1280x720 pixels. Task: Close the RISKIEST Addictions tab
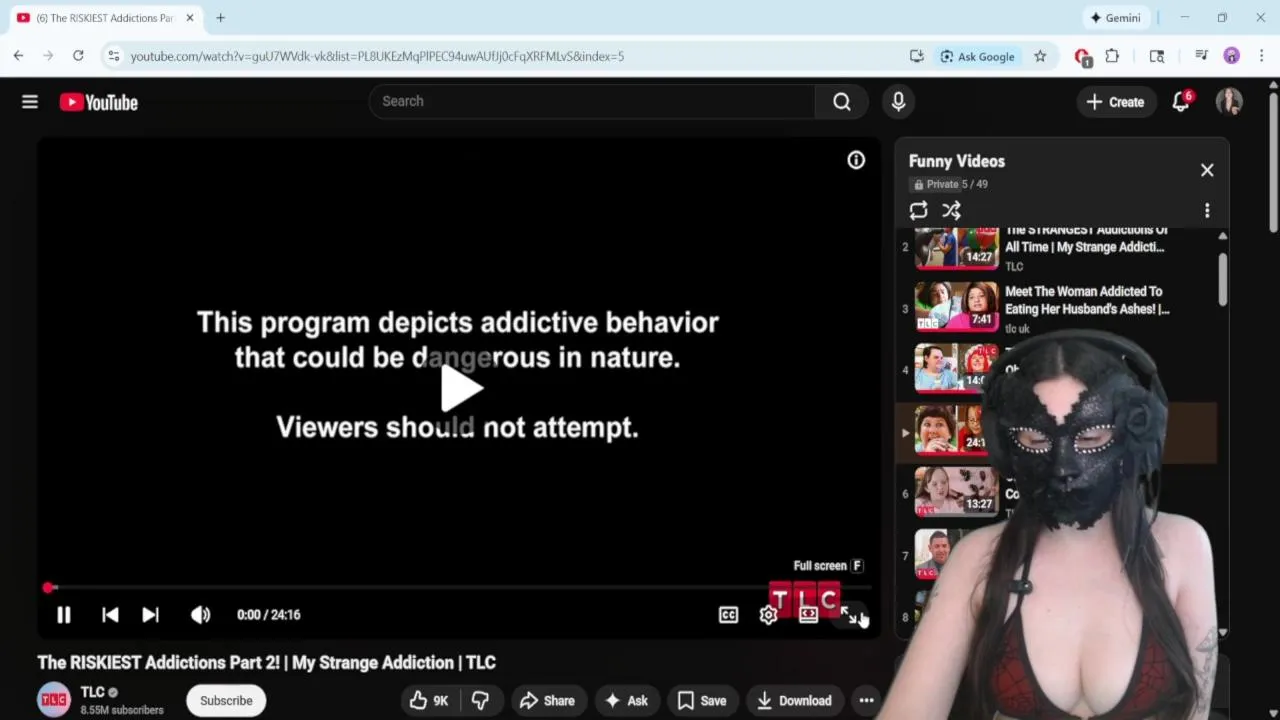point(190,18)
